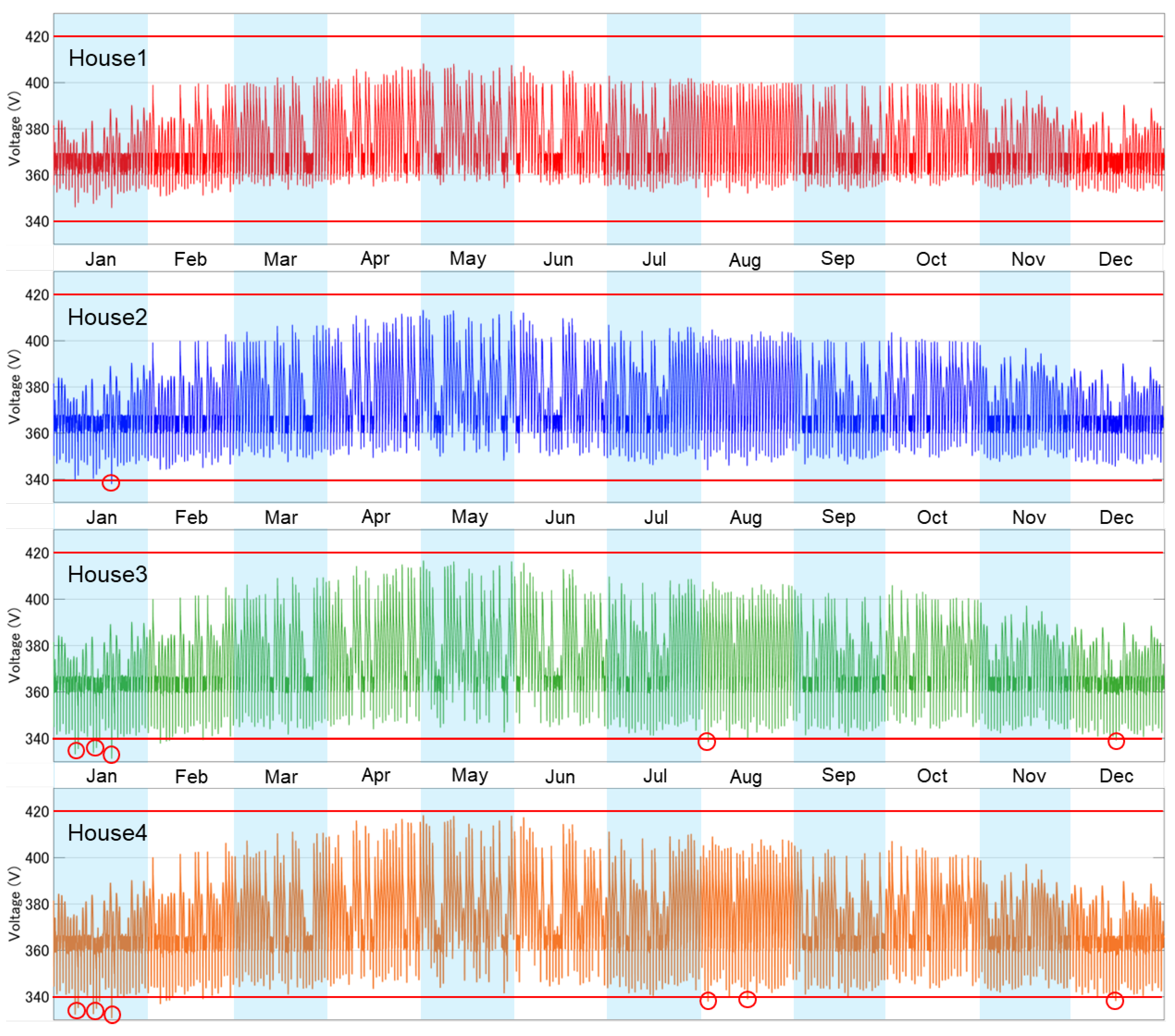This screenshot has width=1175, height=1036.
Task: Click the red circle marker in House2 chart
Action: pos(111,482)
